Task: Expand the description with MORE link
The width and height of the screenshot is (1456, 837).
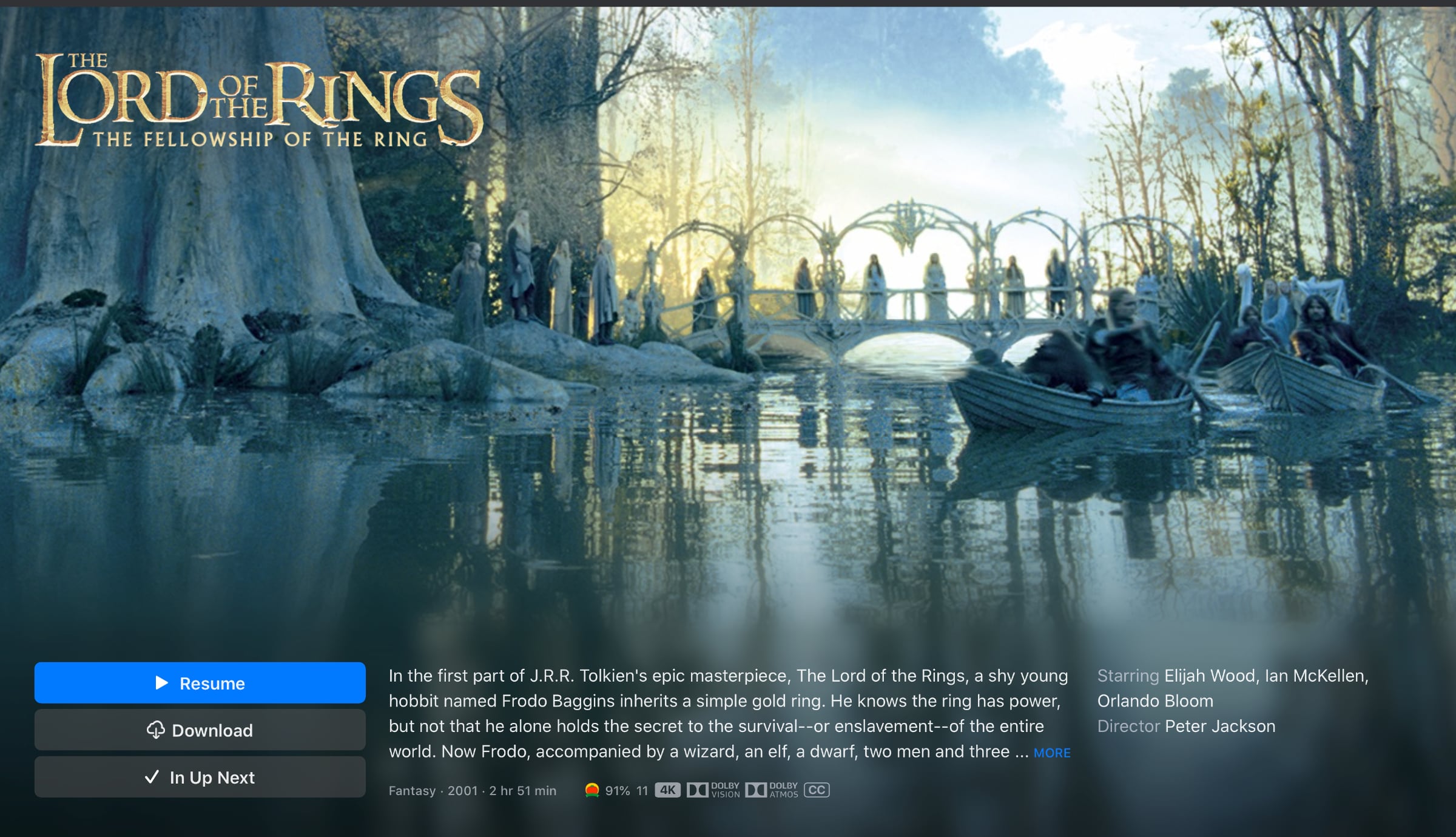Action: coord(1052,753)
